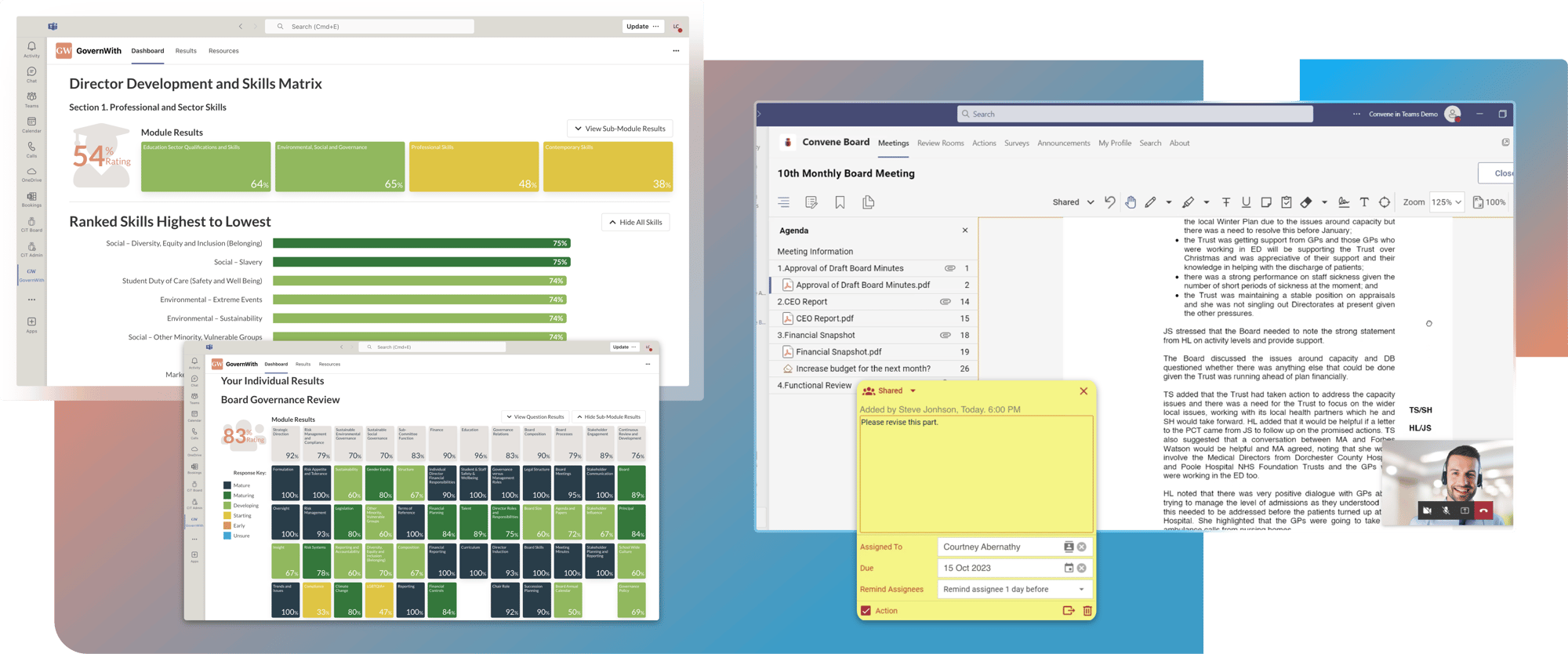Unmute the microphone in the video call
The image size is (1568, 654).
pos(1446,510)
